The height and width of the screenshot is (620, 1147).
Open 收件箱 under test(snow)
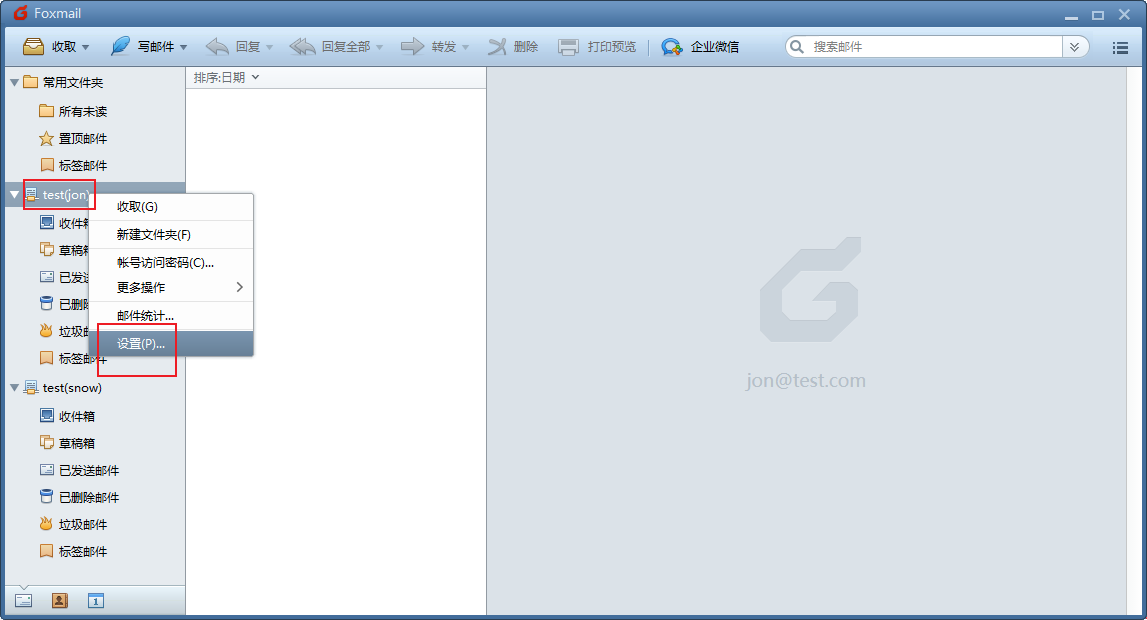77,416
